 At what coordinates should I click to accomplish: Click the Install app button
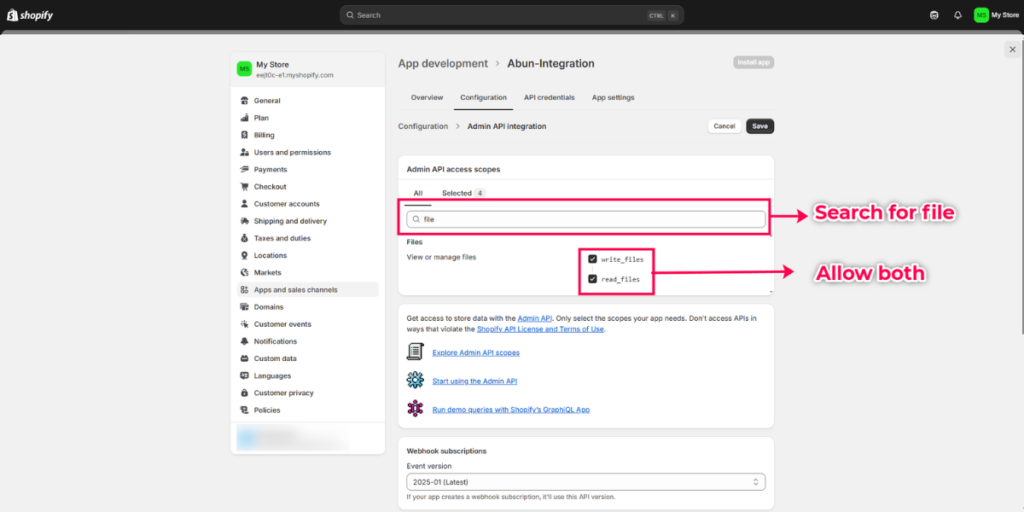[754, 63]
